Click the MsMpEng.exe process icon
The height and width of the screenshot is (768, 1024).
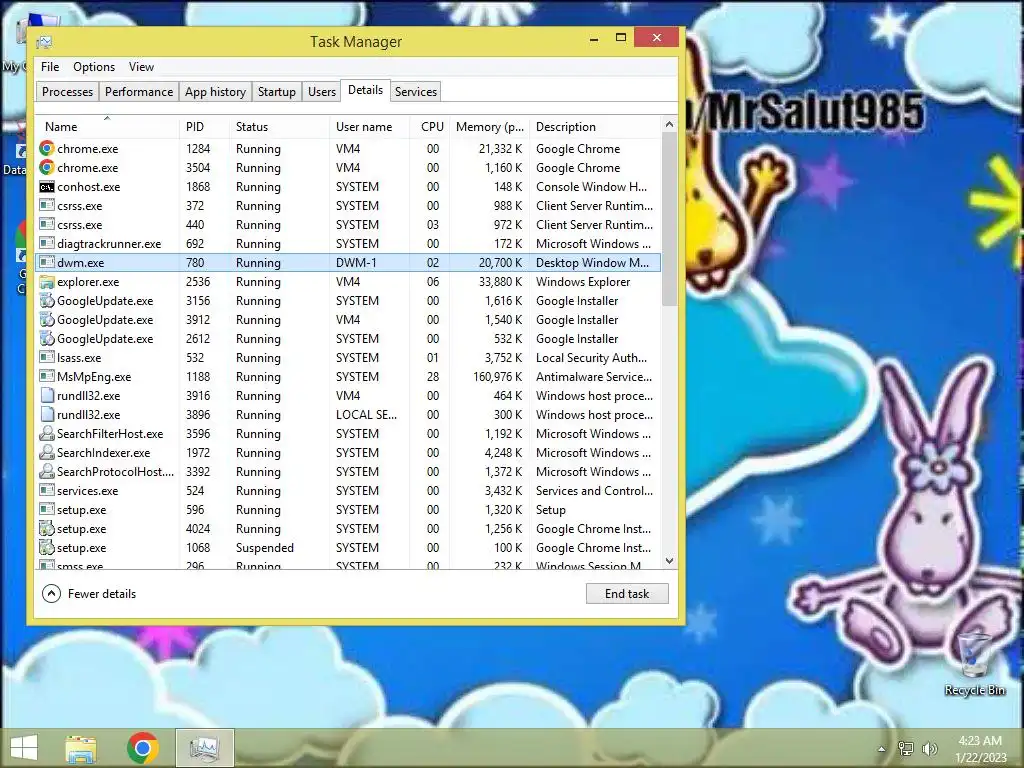[x=46, y=377]
